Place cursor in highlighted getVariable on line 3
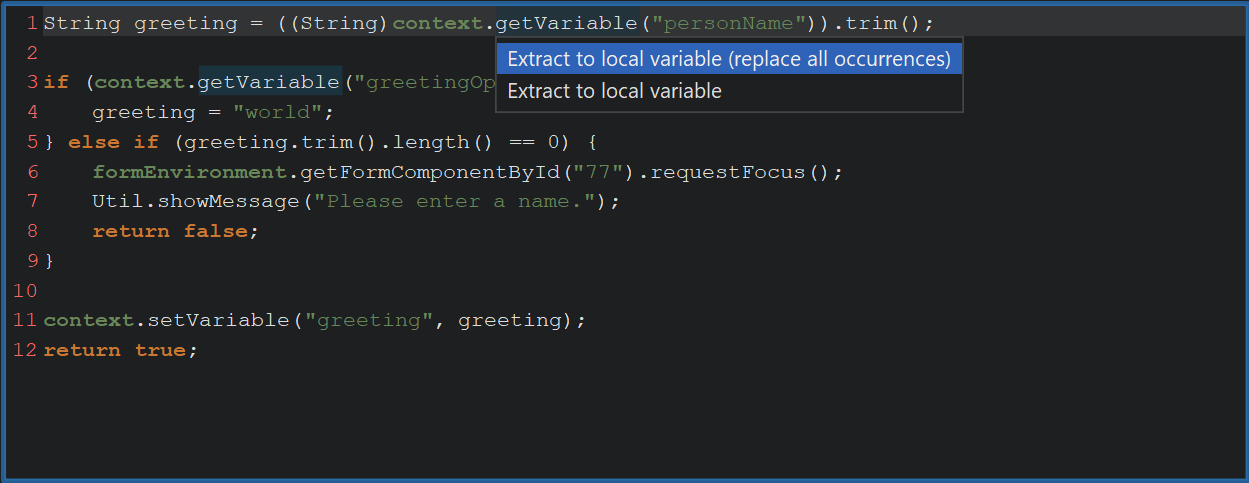1249x483 pixels. tap(269, 82)
